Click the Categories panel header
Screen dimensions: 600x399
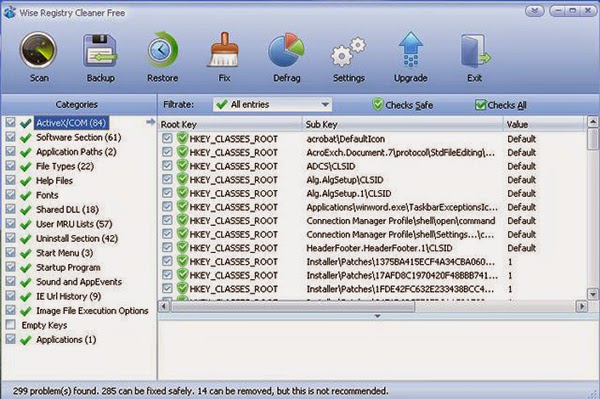click(x=78, y=104)
